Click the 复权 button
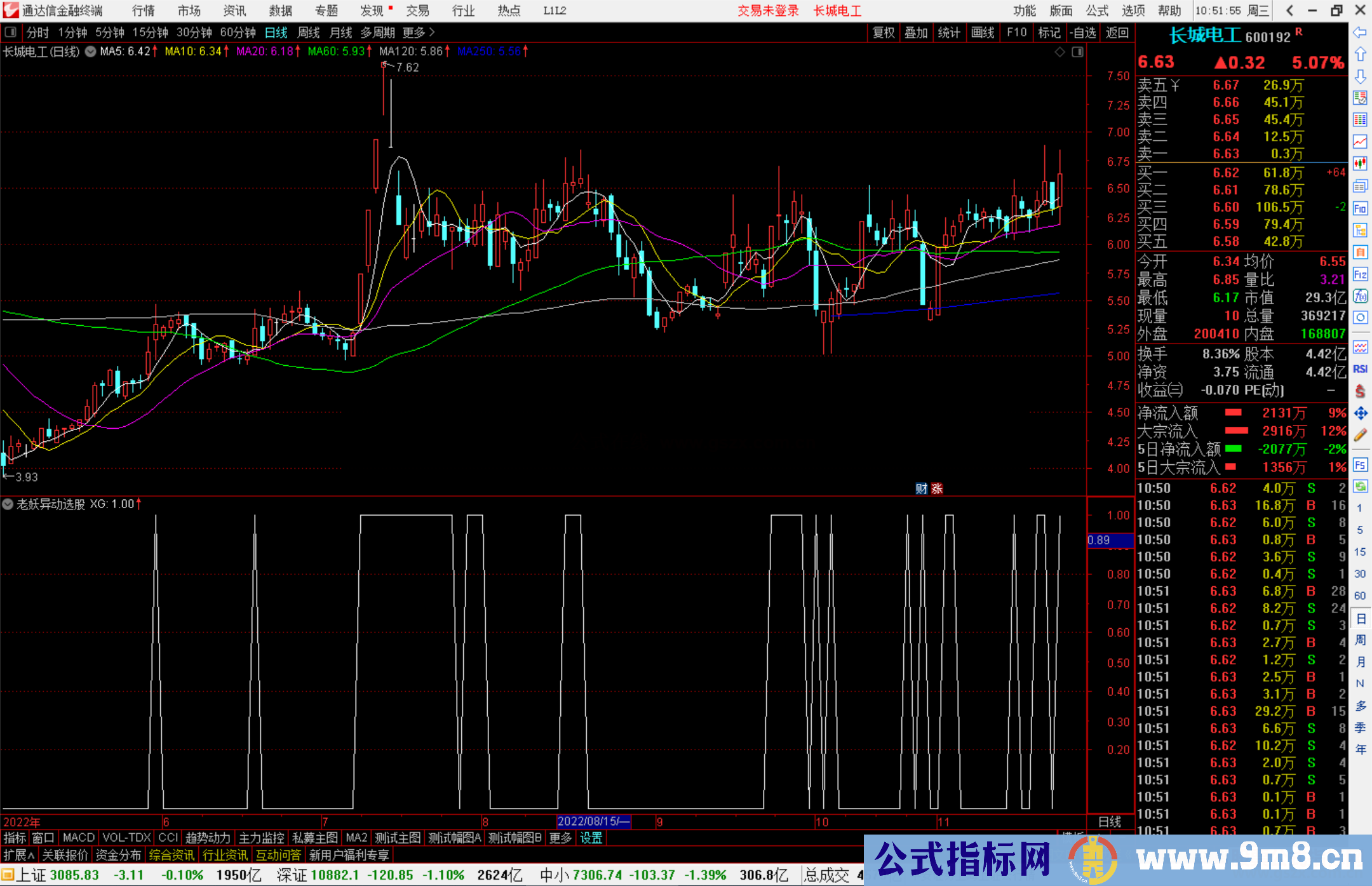 [884, 32]
